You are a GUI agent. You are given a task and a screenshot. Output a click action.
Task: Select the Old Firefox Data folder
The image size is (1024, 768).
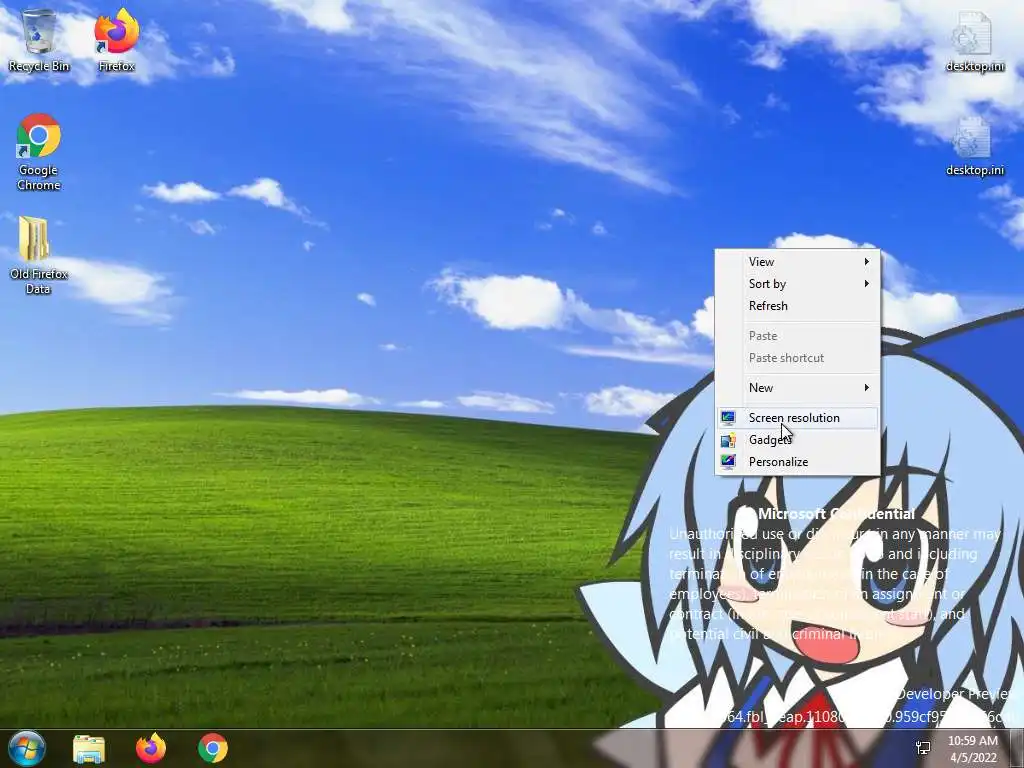tap(39, 255)
